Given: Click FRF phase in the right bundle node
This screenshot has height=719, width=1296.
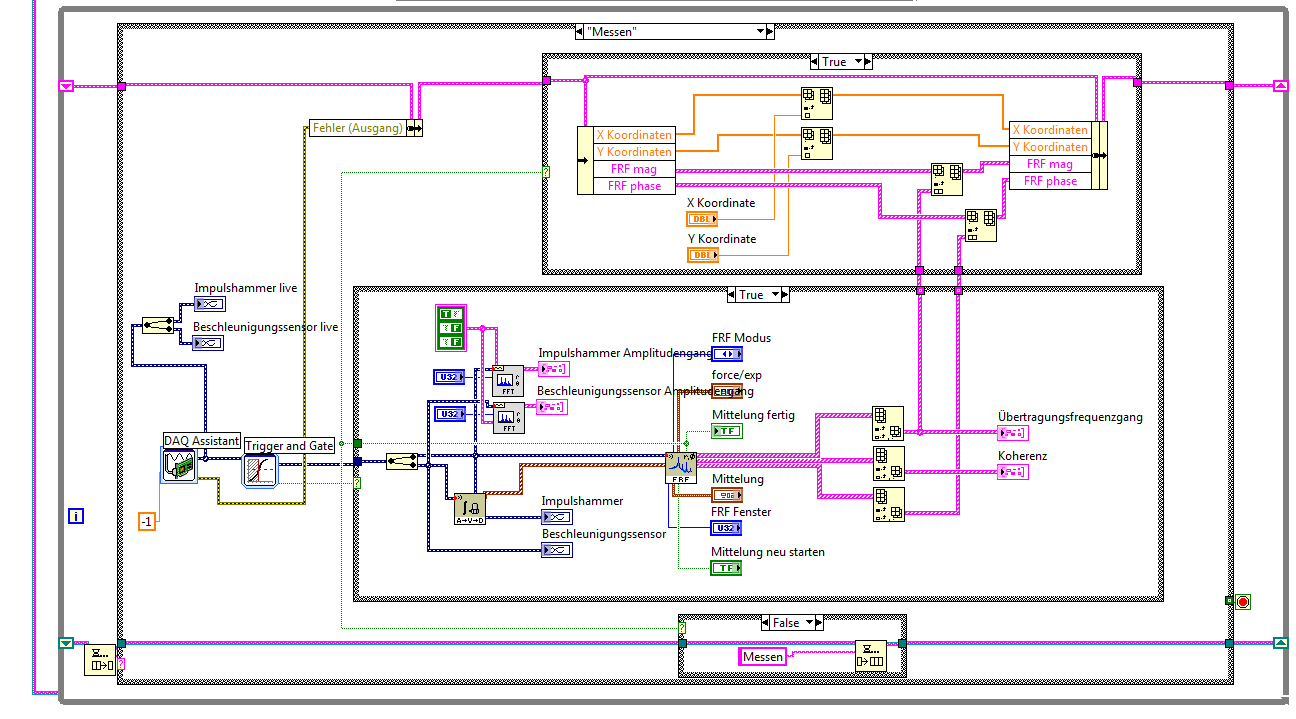Looking at the screenshot, I should 1050,181.
